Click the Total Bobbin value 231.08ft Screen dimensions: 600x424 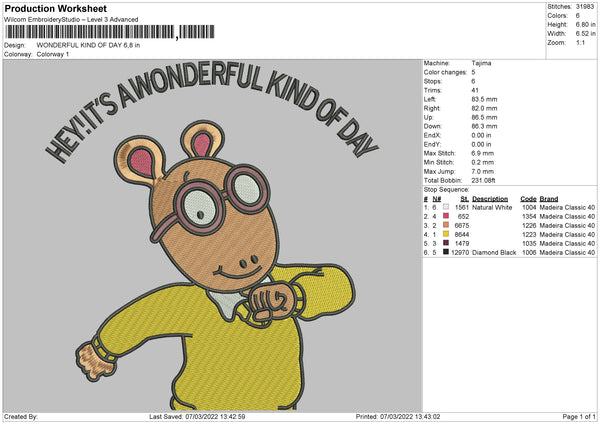(x=483, y=180)
